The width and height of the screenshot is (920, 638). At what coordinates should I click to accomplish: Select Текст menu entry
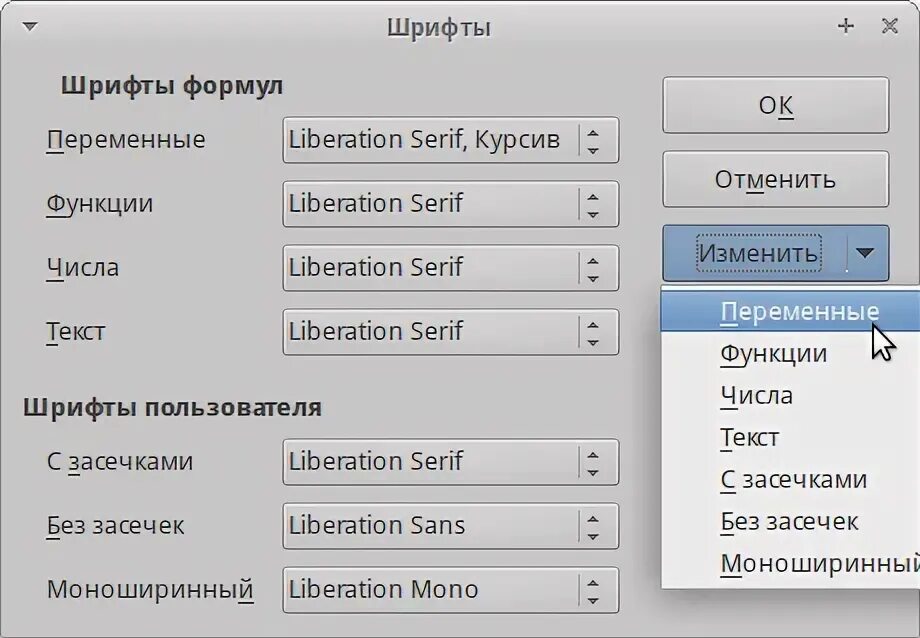tap(750, 437)
